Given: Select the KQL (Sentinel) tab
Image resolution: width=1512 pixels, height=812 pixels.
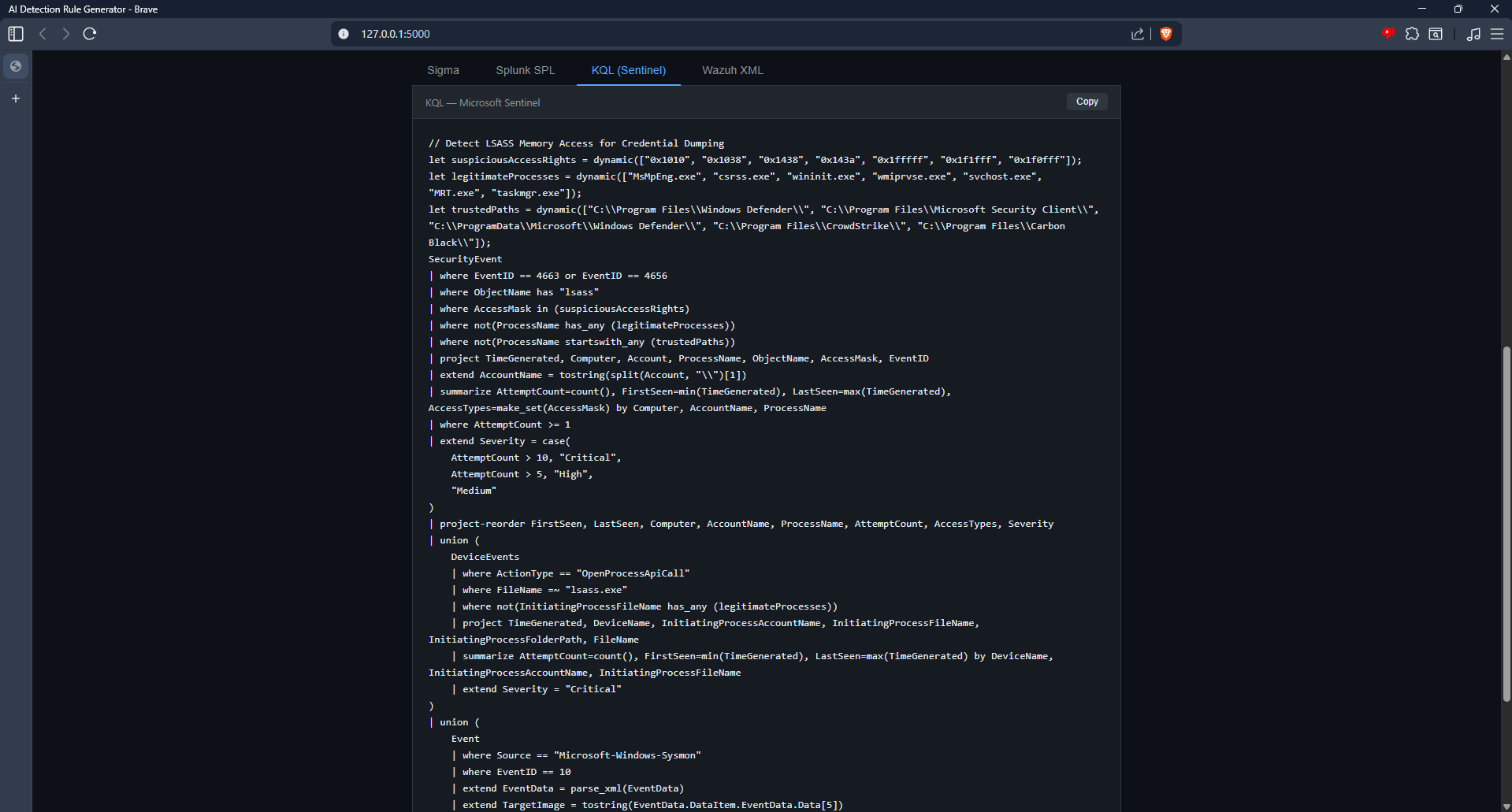Looking at the screenshot, I should tap(629, 70).
